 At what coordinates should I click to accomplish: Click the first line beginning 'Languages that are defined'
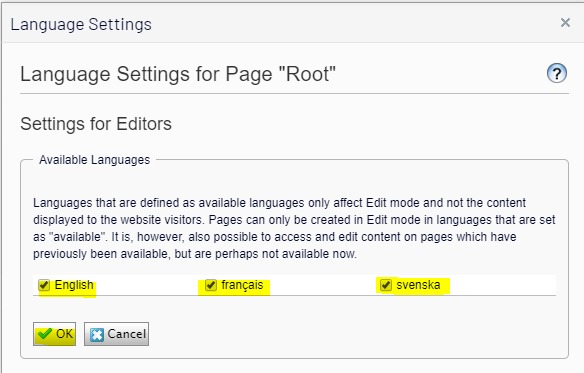279,203
